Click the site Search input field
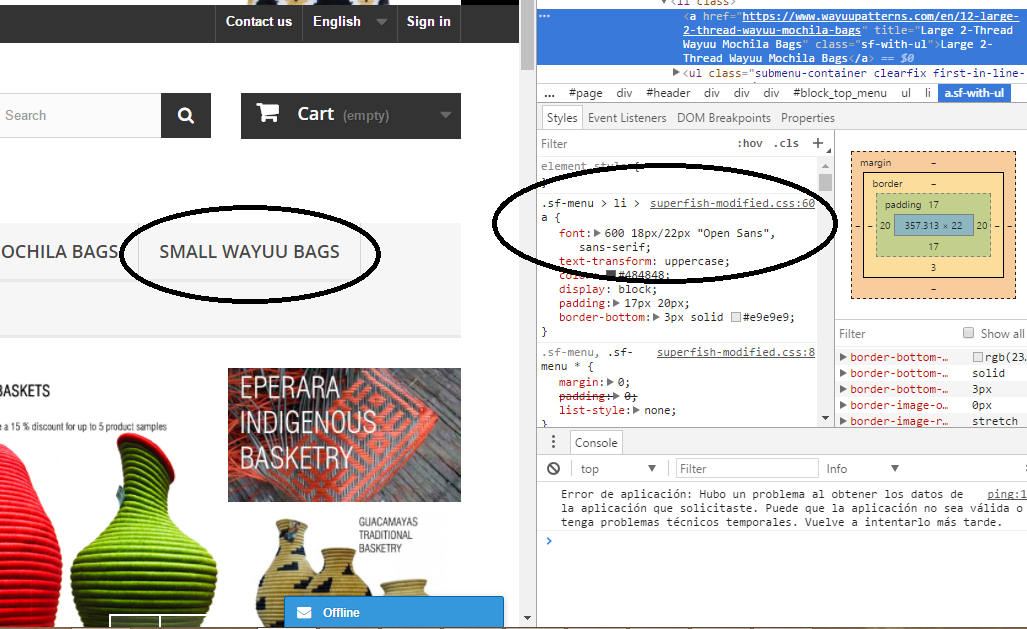Image resolution: width=1027 pixels, height=629 pixels. [x=81, y=115]
